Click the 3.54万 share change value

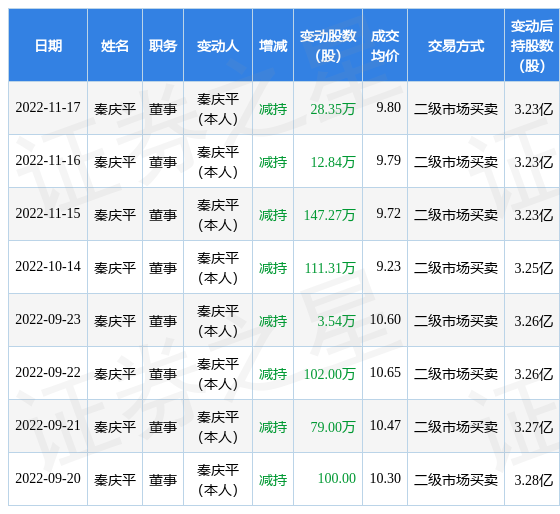click(336, 321)
